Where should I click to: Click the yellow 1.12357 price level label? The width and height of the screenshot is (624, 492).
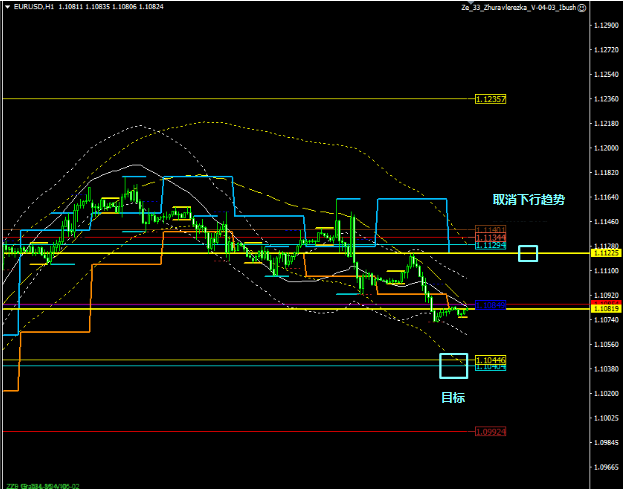point(490,99)
